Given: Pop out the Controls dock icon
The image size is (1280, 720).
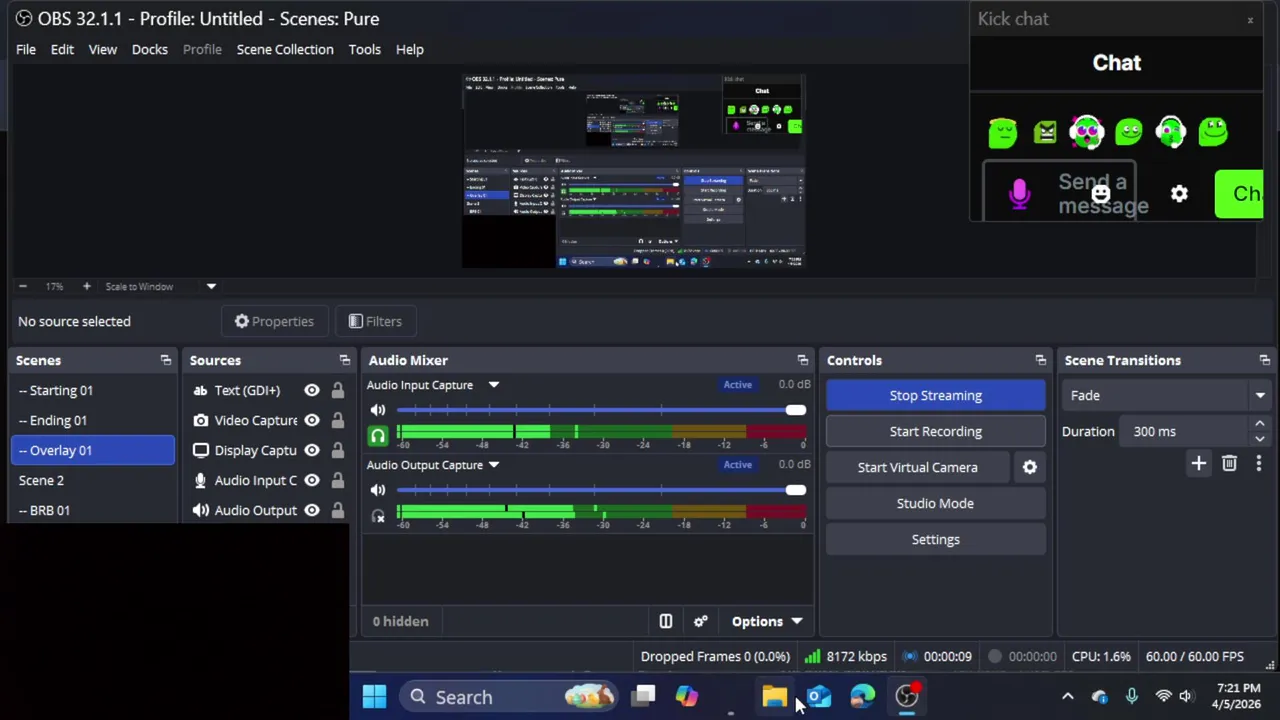Looking at the screenshot, I should [x=1040, y=360].
